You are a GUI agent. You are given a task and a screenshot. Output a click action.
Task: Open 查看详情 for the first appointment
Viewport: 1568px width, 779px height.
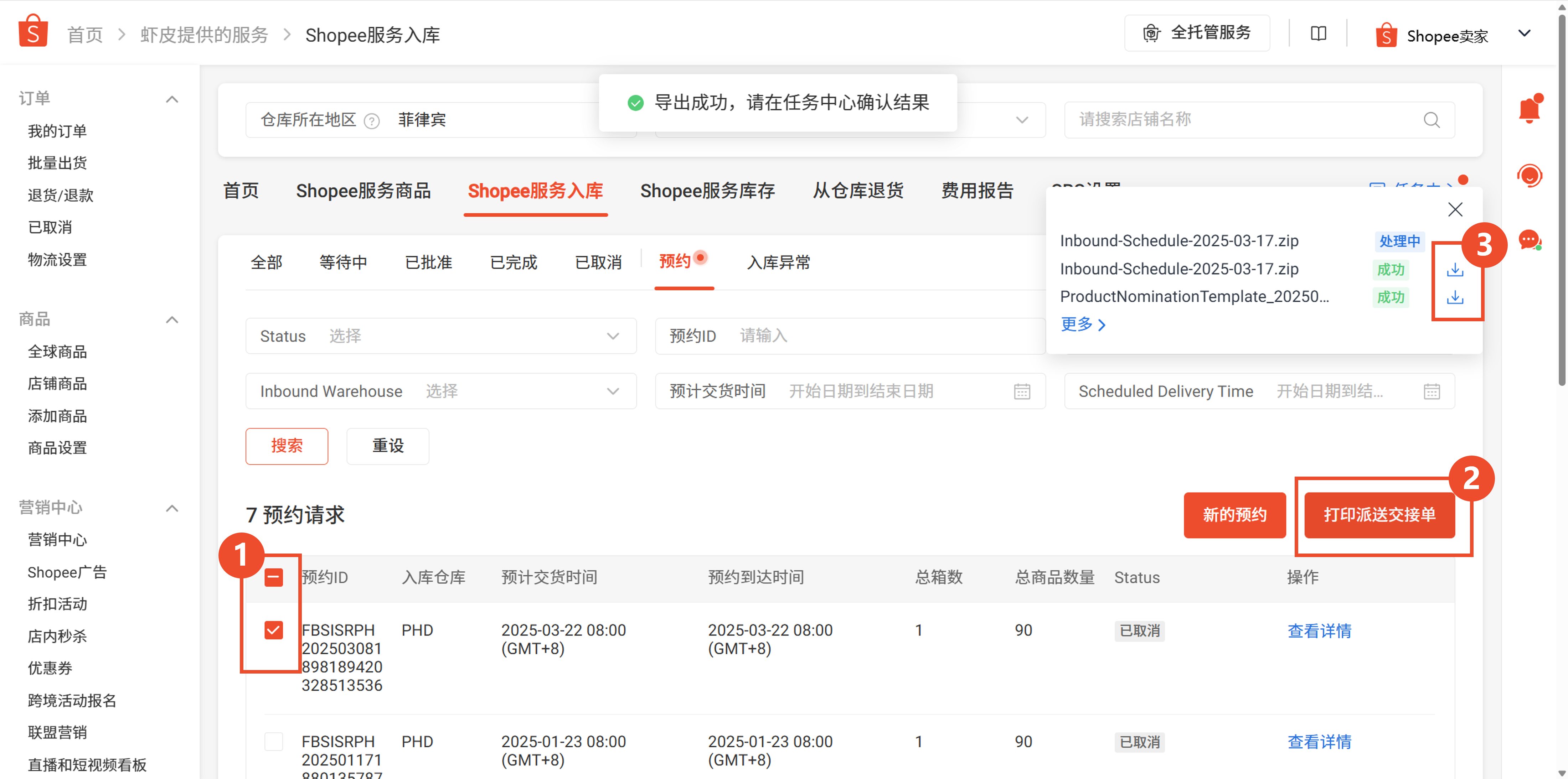(x=1319, y=630)
